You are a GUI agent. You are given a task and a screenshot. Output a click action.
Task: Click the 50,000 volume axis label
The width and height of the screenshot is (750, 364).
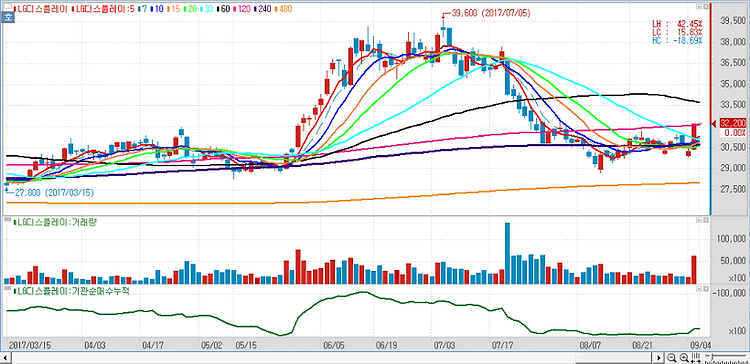[x=732, y=261]
